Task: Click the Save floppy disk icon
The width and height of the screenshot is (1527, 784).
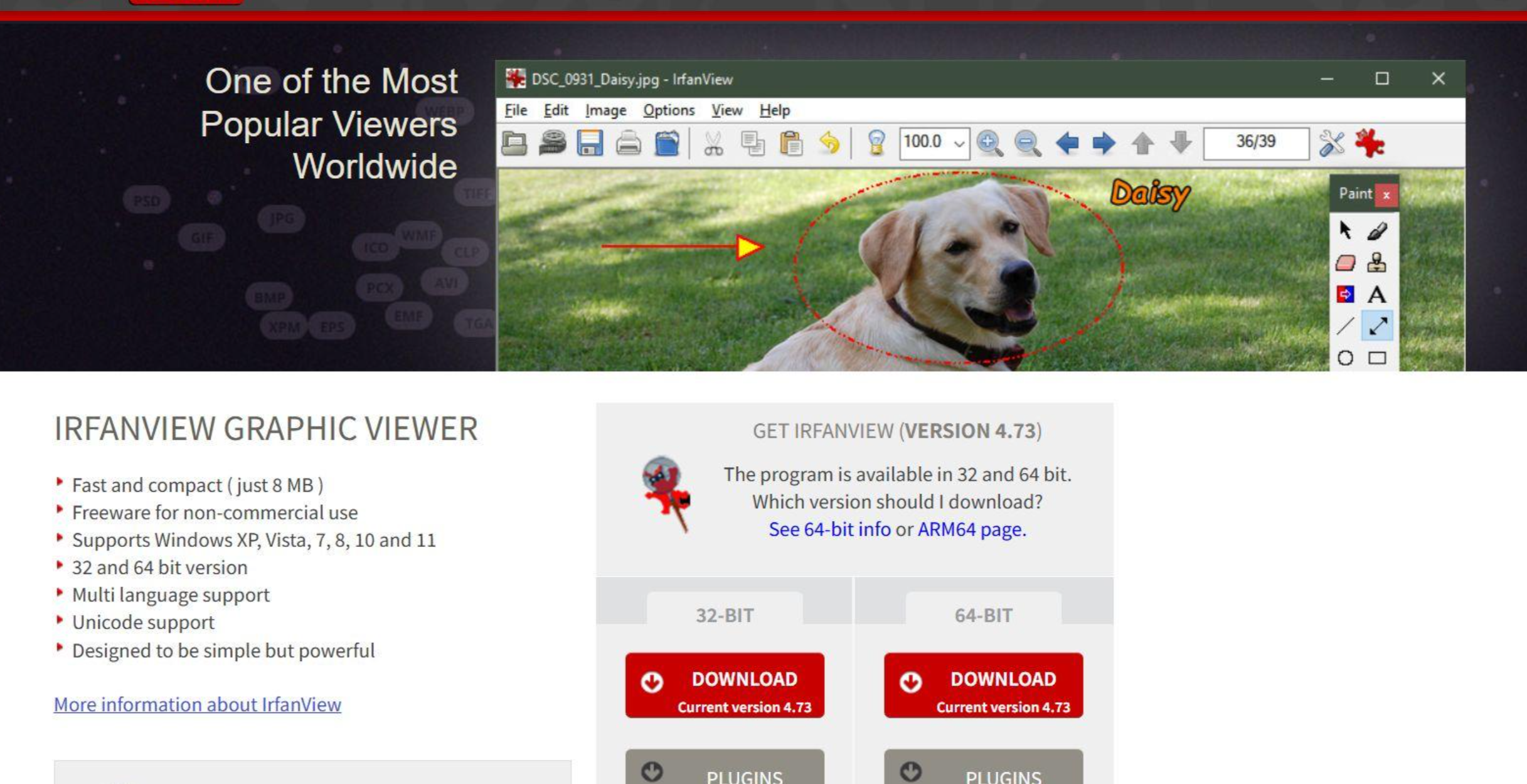Action: [590, 144]
